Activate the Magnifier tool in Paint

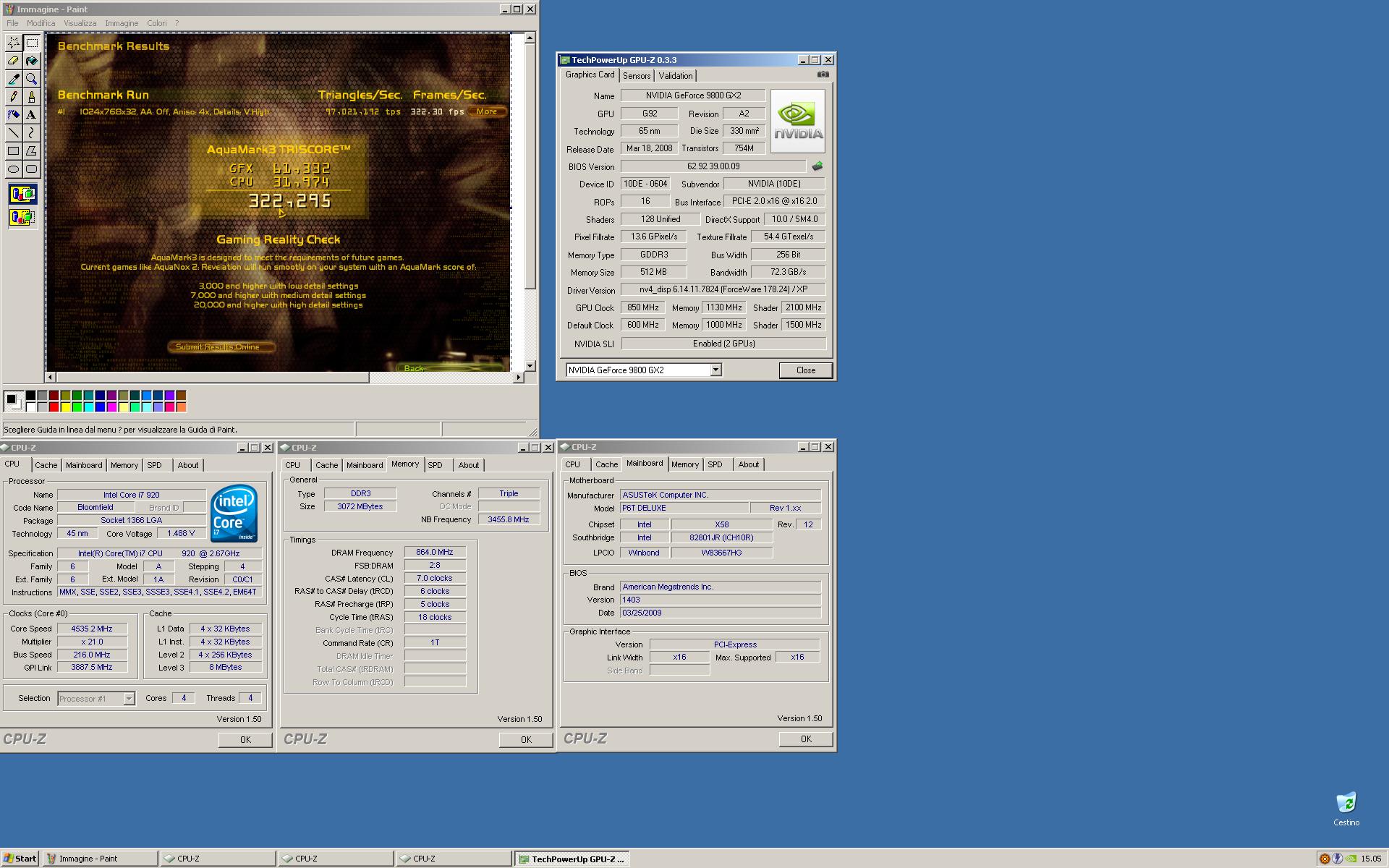tap(32, 79)
